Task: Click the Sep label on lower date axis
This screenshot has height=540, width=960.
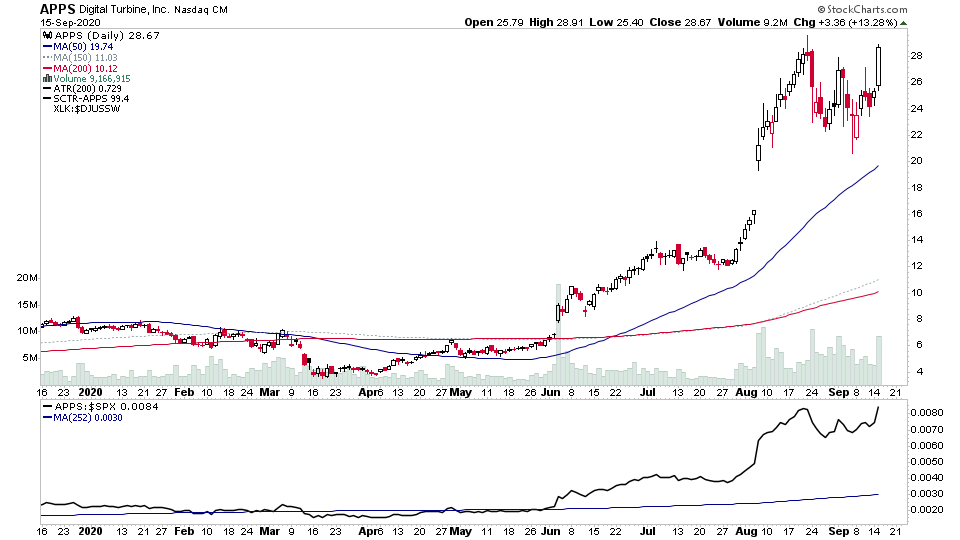Action: coord(839,531)
